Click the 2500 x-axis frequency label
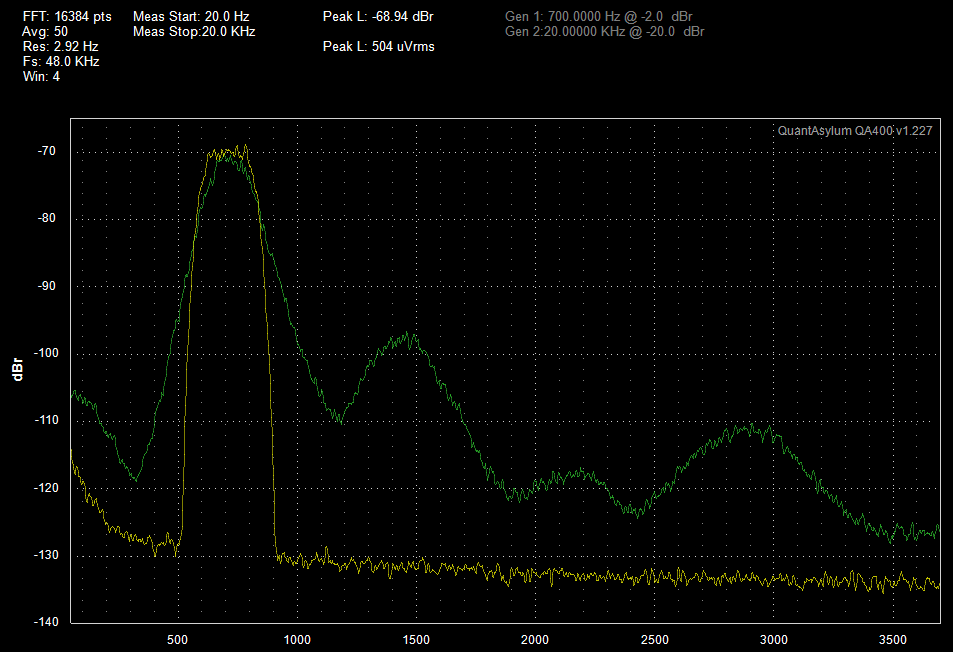This screenshot has height=652, width=953. (655, 640)
